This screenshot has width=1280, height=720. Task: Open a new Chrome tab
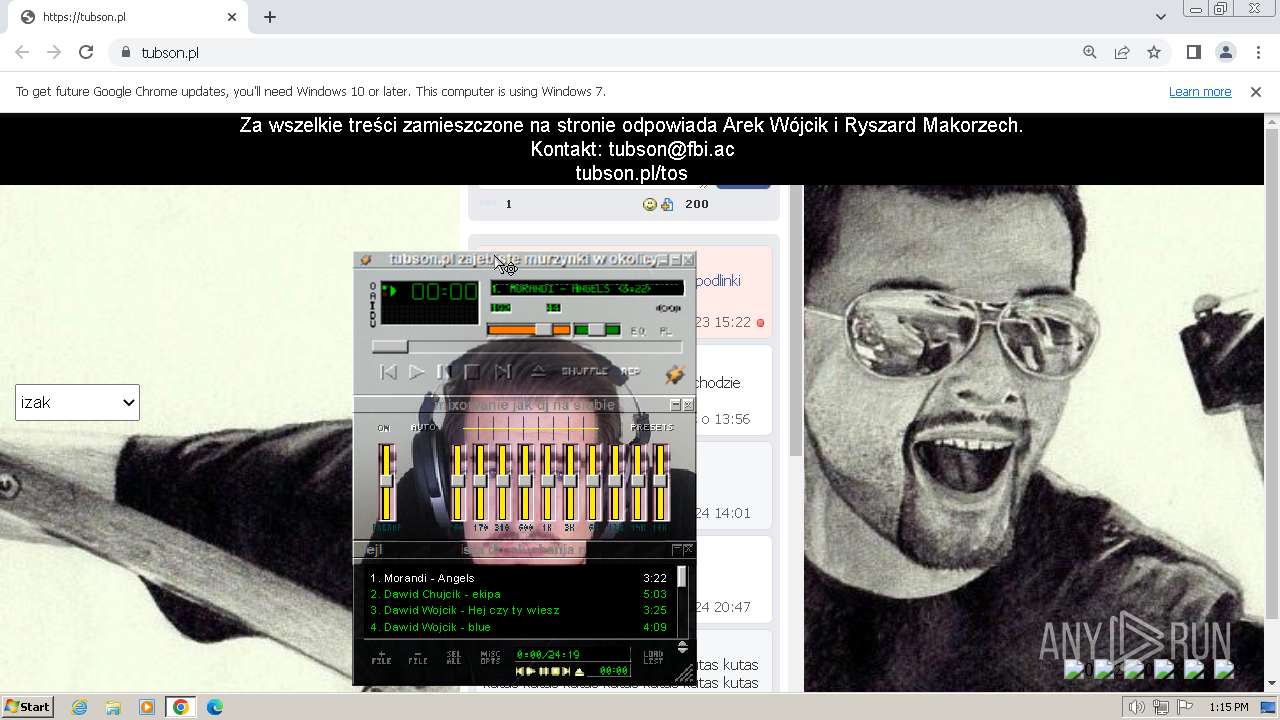270,17
